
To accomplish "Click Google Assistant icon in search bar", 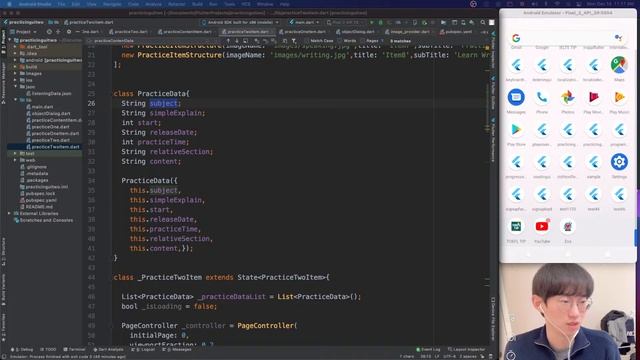I will [618, 38].
